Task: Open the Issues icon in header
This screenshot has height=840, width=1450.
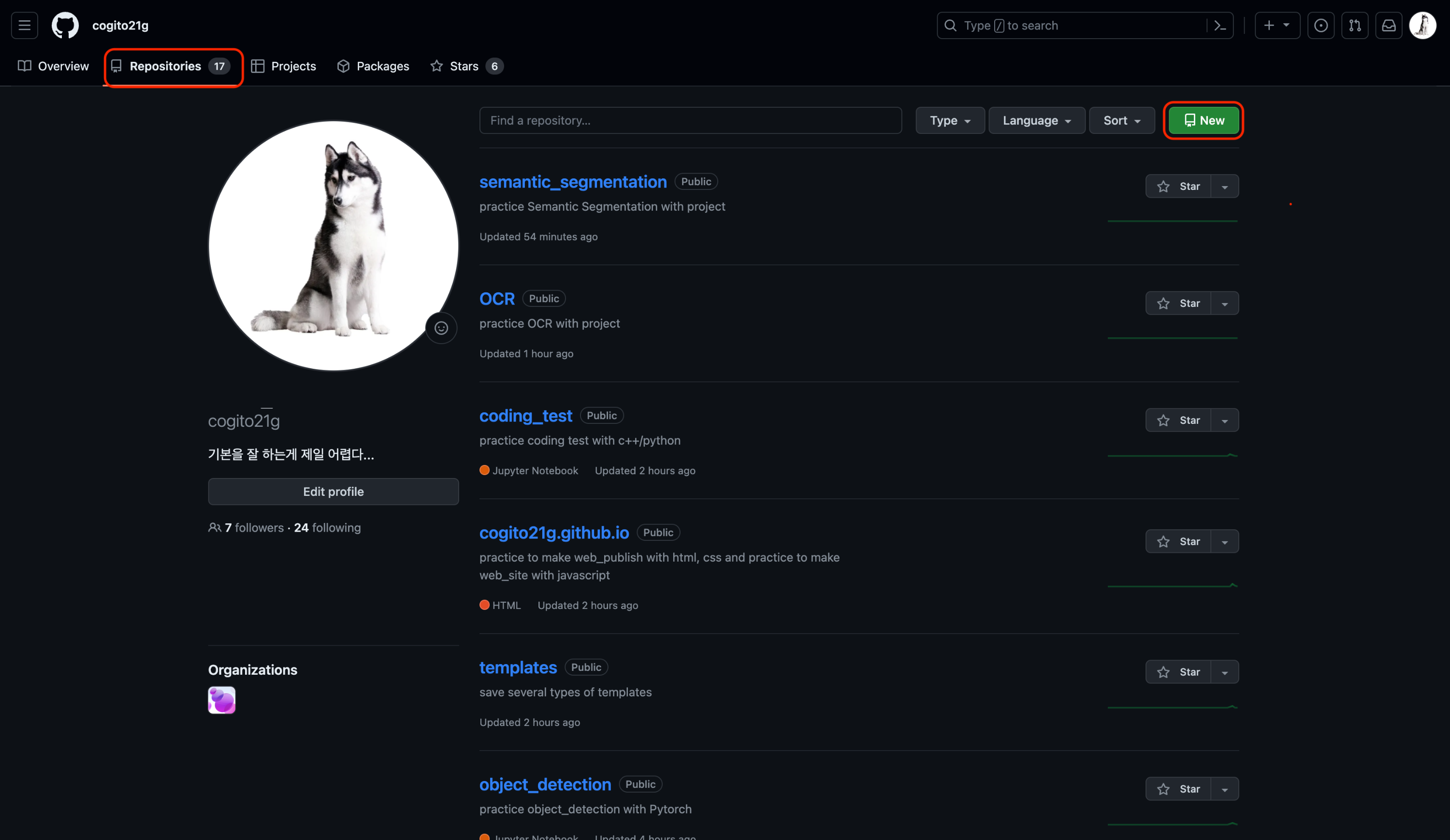Action: pyautogui.click(x=1320, y=25)
